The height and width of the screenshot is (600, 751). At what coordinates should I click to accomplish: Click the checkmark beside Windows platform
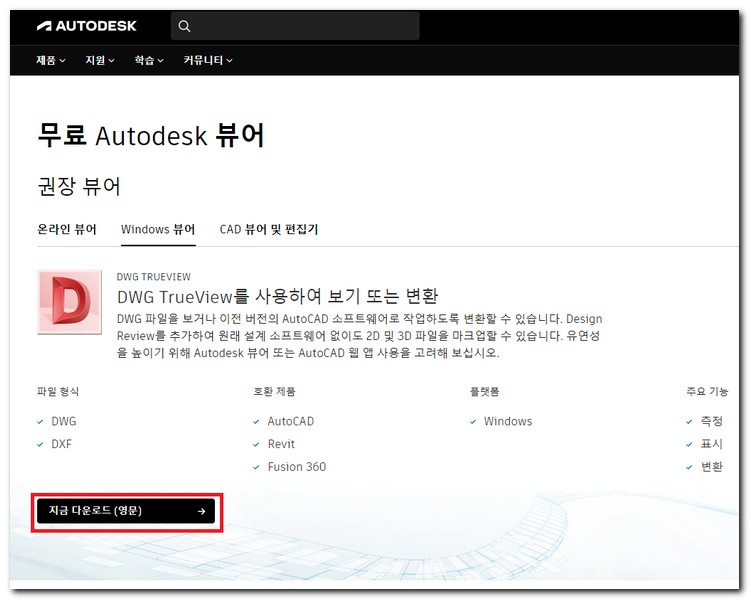(x=473, y=422)
